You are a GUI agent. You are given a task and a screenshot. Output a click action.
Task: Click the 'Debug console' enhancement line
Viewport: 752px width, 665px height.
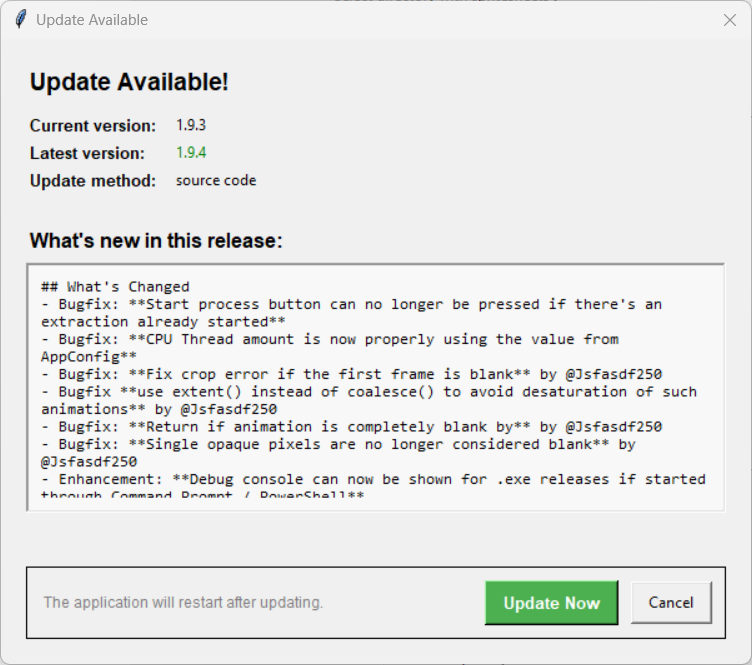coord(374,488)
